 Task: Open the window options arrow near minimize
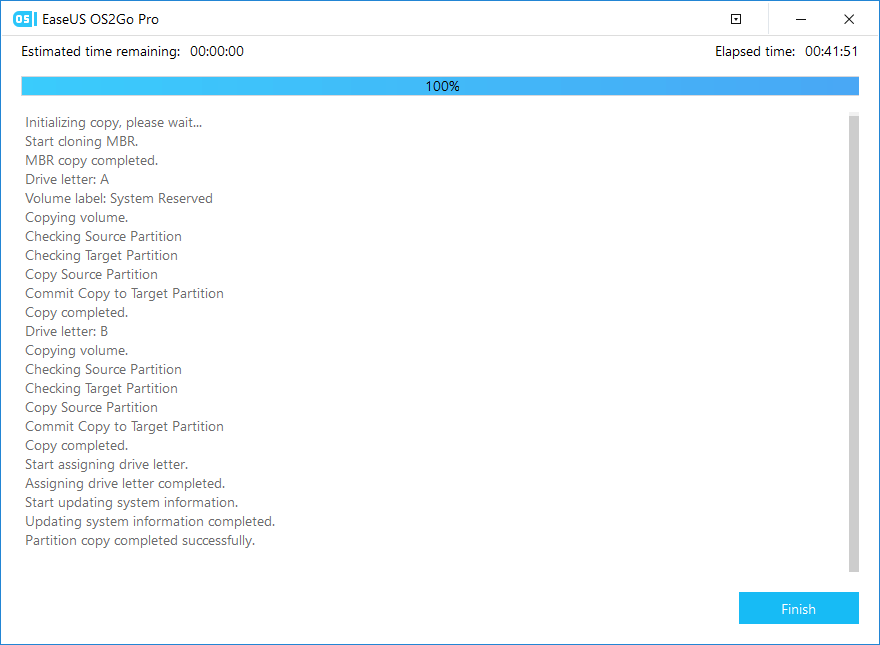(x=736, y=19)
